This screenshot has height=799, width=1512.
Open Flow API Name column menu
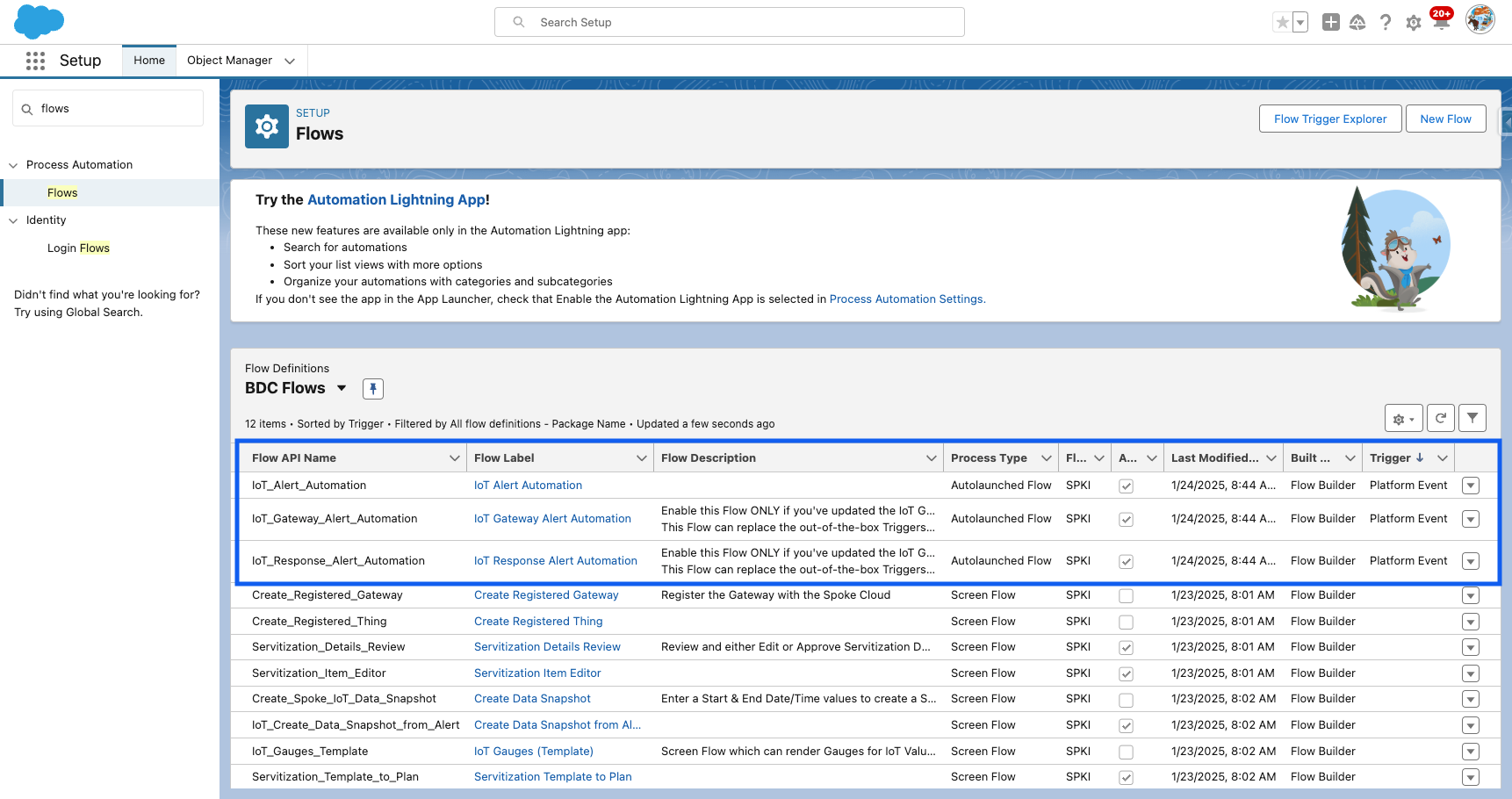pos(455,458)
